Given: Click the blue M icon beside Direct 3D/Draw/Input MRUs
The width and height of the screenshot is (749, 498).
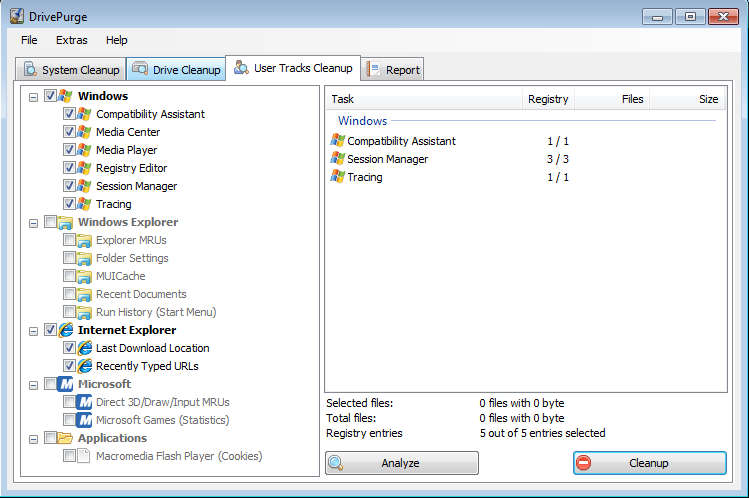Looking at the screenshot, I should pos(85,403).
